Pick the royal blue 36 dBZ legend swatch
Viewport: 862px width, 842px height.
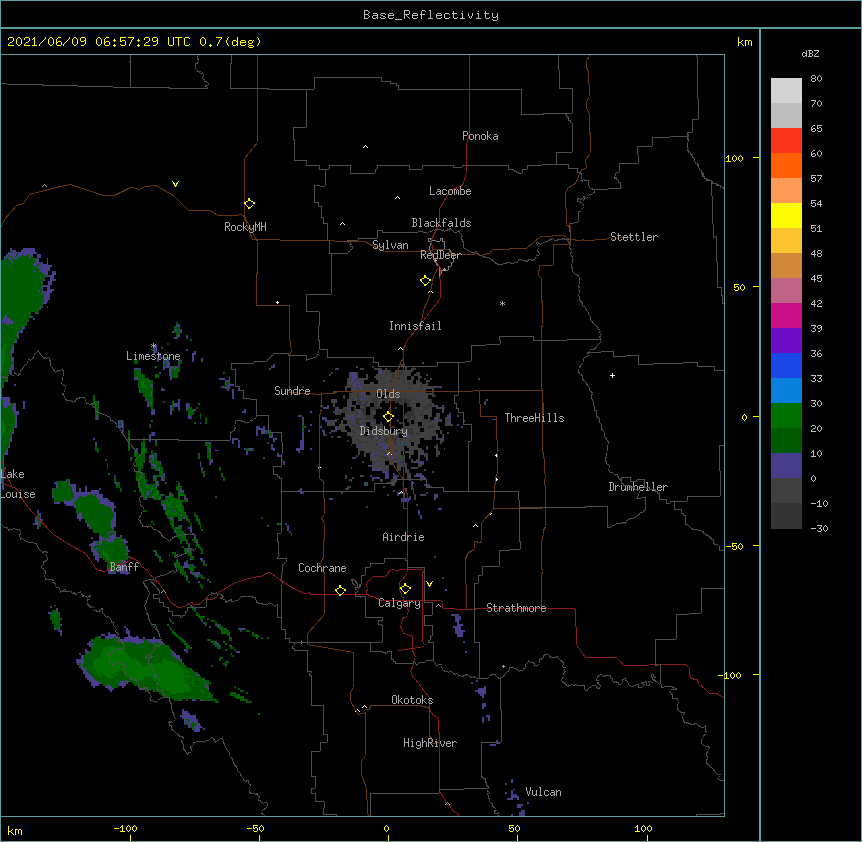click(x=786, y=365)
